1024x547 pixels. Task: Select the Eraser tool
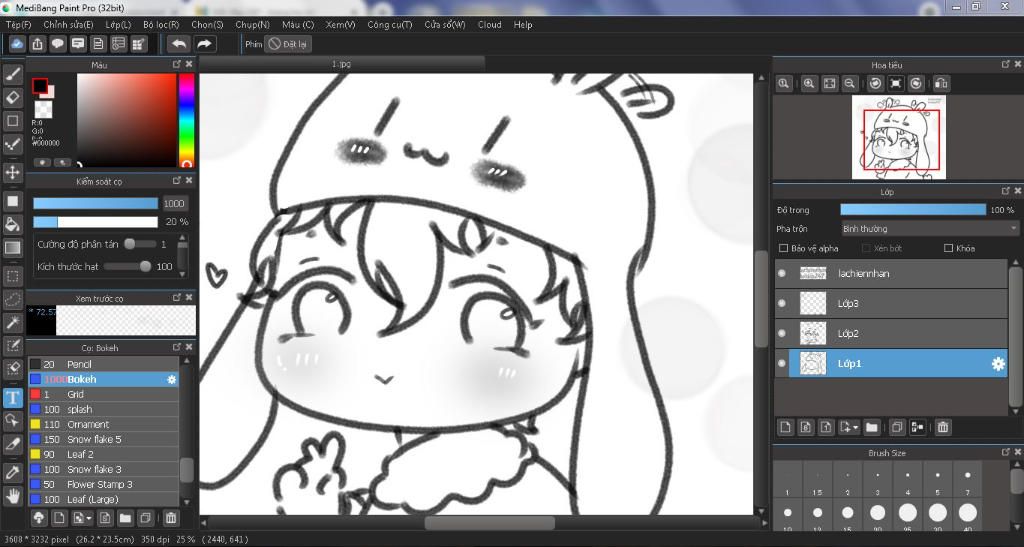[12, 98]
